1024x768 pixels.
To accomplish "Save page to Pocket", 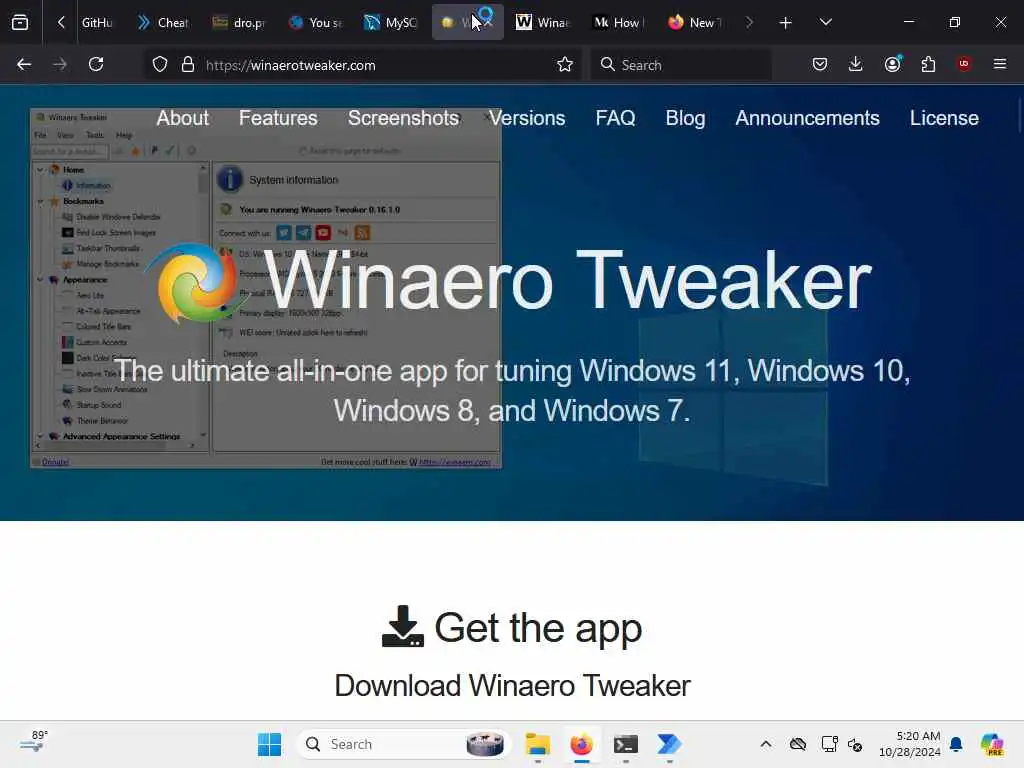I will [x=820, y=64].
